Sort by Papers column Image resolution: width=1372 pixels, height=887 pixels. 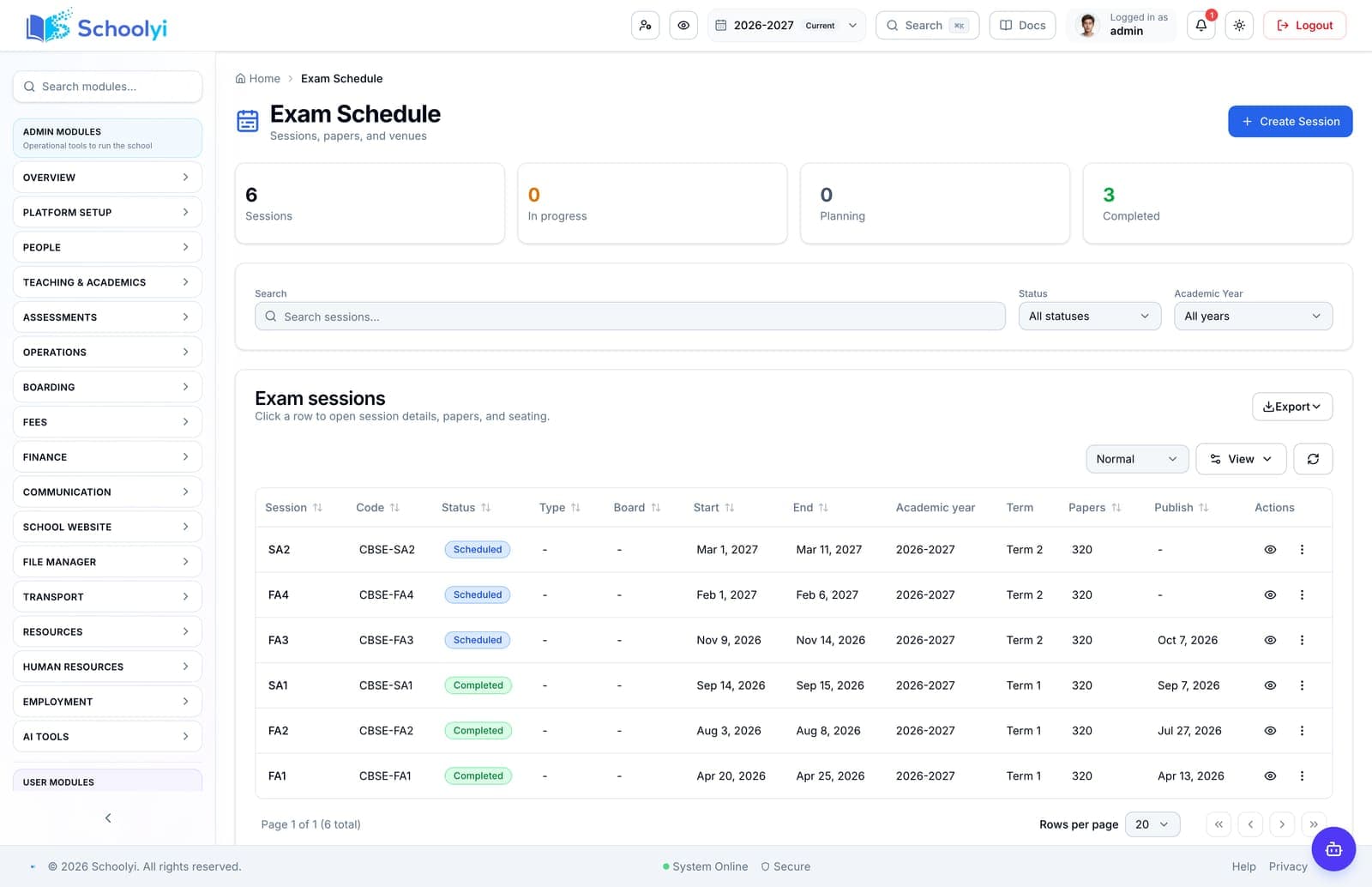(1094, 508)
